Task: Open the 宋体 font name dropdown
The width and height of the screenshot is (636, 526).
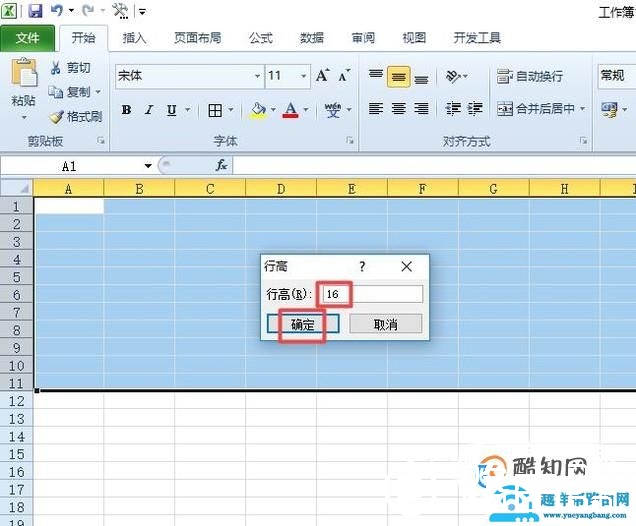Action: [257, 76]
